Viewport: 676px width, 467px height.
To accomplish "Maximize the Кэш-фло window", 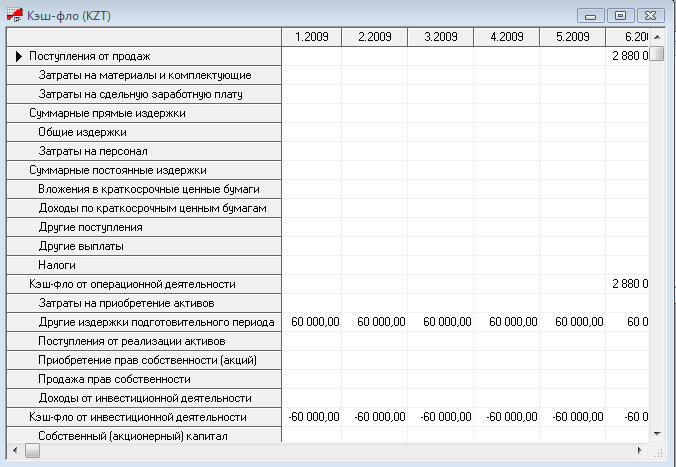I will click(622, 15).
